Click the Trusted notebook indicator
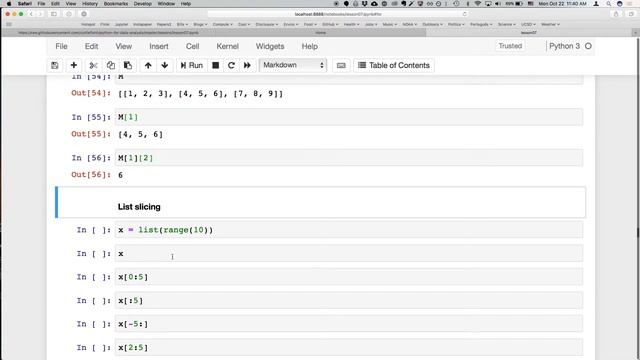This screenshot has width=640, height=360. pos(510,46)
